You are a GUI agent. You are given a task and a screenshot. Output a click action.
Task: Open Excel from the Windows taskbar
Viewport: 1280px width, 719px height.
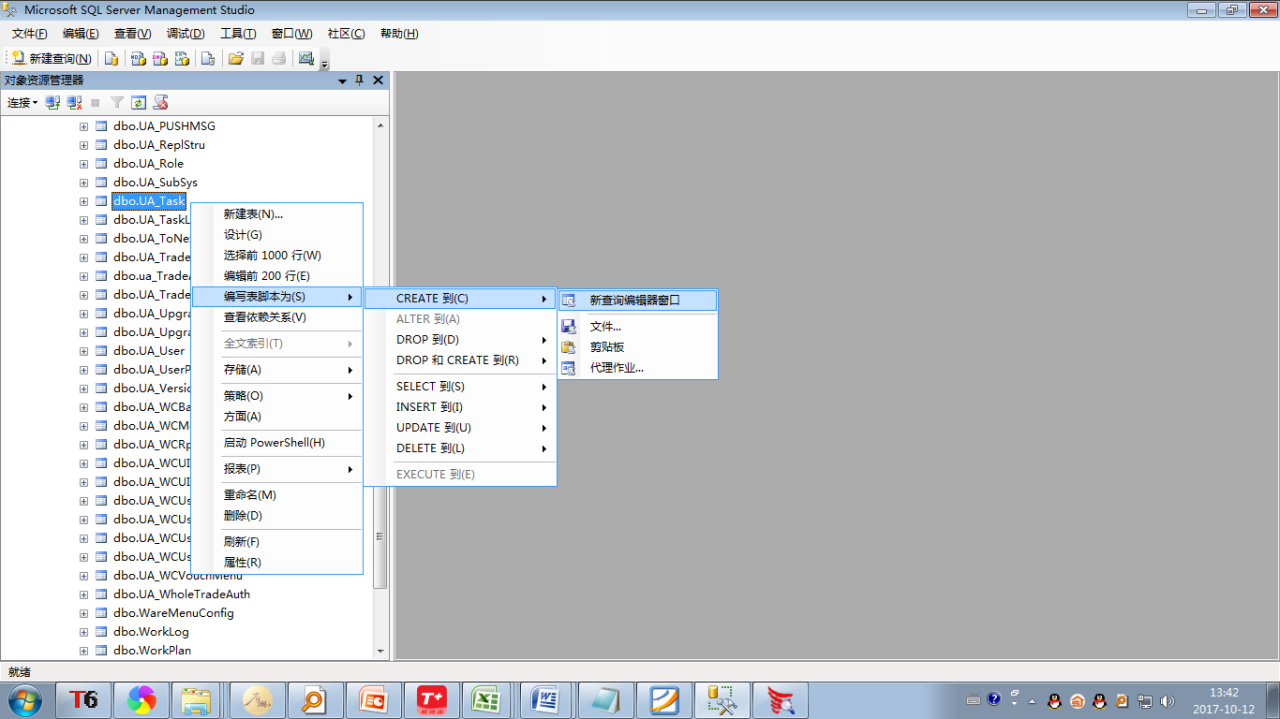click(487, 700)
